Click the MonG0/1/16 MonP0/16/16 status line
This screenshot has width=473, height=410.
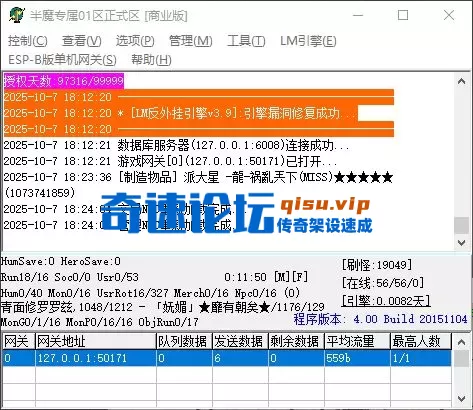(x=100, y=322)
